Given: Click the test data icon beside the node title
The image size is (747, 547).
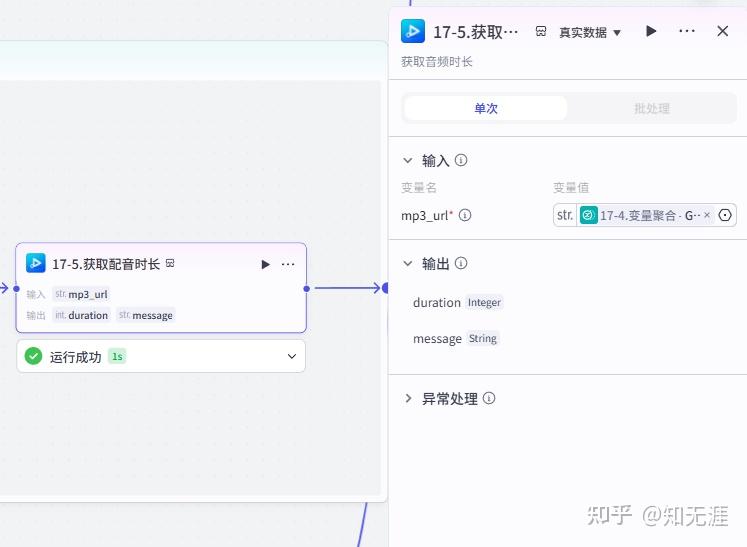Looking at the screenshot, I should [x=170, y=263].
